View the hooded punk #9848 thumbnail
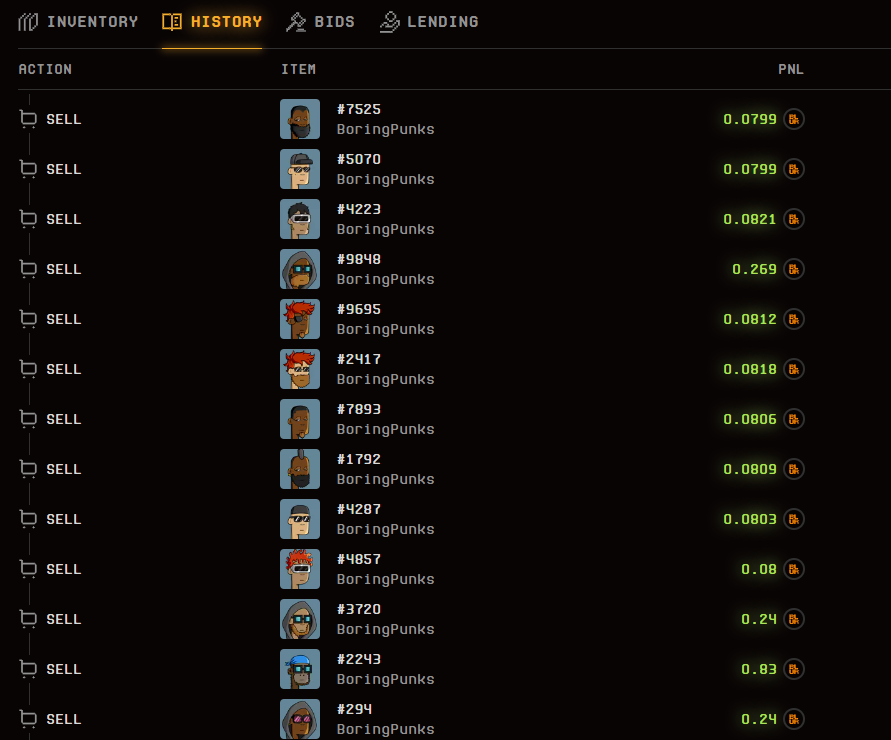This screenshot has height=740, width=891. [x=300, y=269]
